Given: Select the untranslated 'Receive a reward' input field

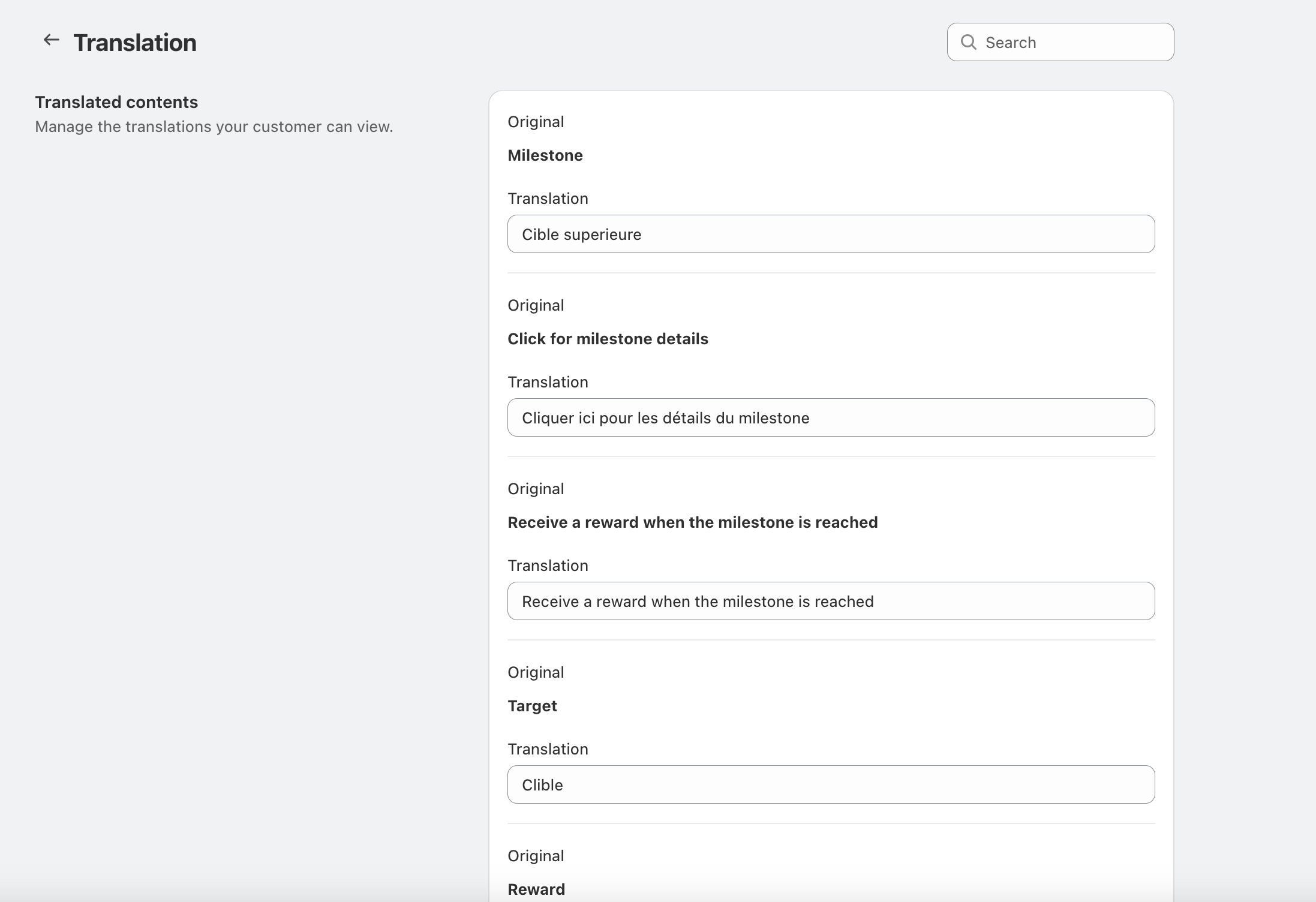Looking at the screenshot, I should click(x=830, y=601).
